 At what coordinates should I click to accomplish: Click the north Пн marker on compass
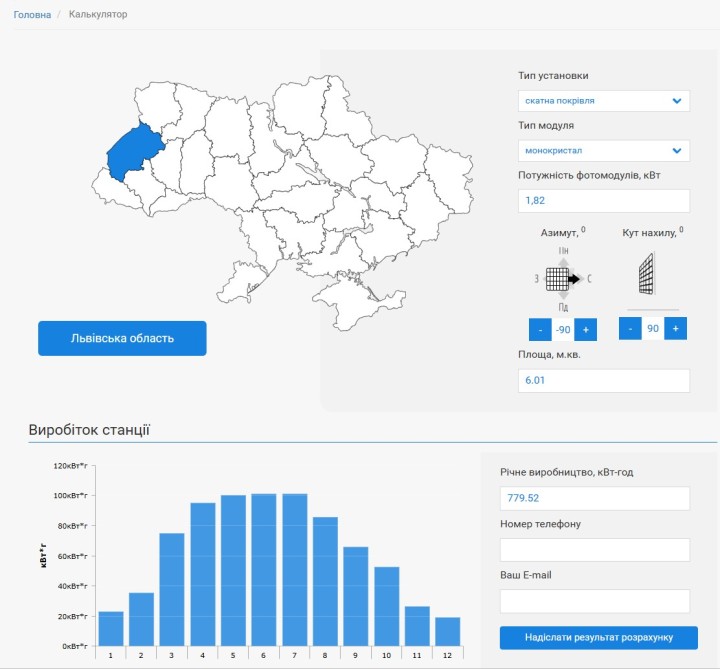pos(563,251)
